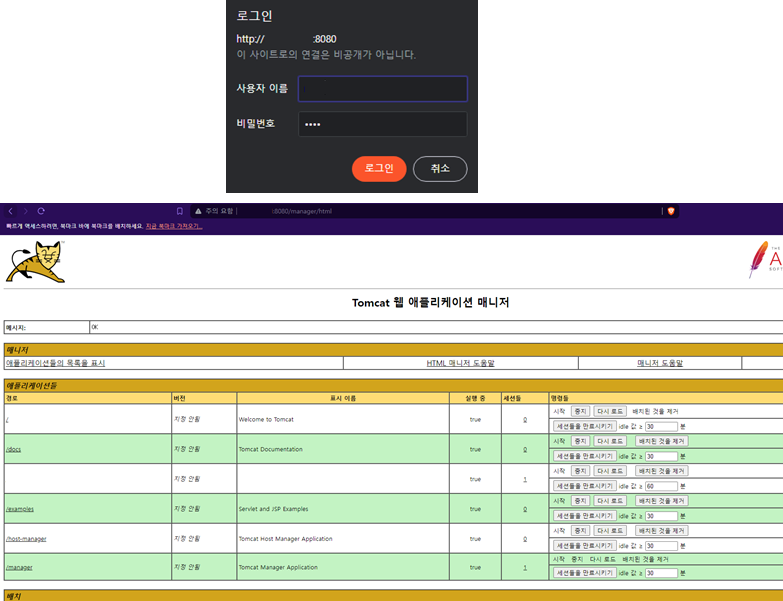Click the bookmark icon beside the address bar

[x=180, y=211]
